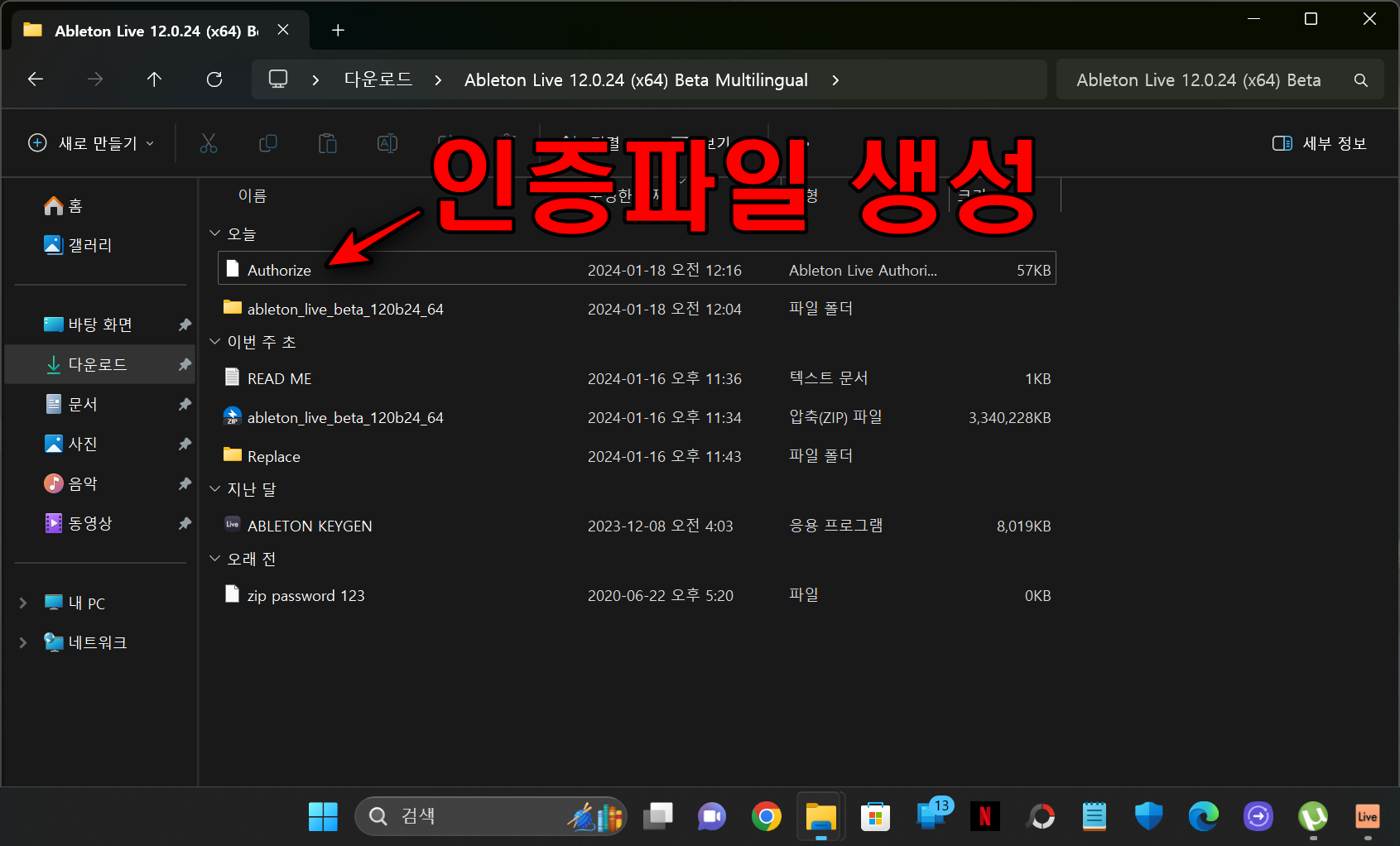Expand the 네트워크 tree node

tap(23, 642)
